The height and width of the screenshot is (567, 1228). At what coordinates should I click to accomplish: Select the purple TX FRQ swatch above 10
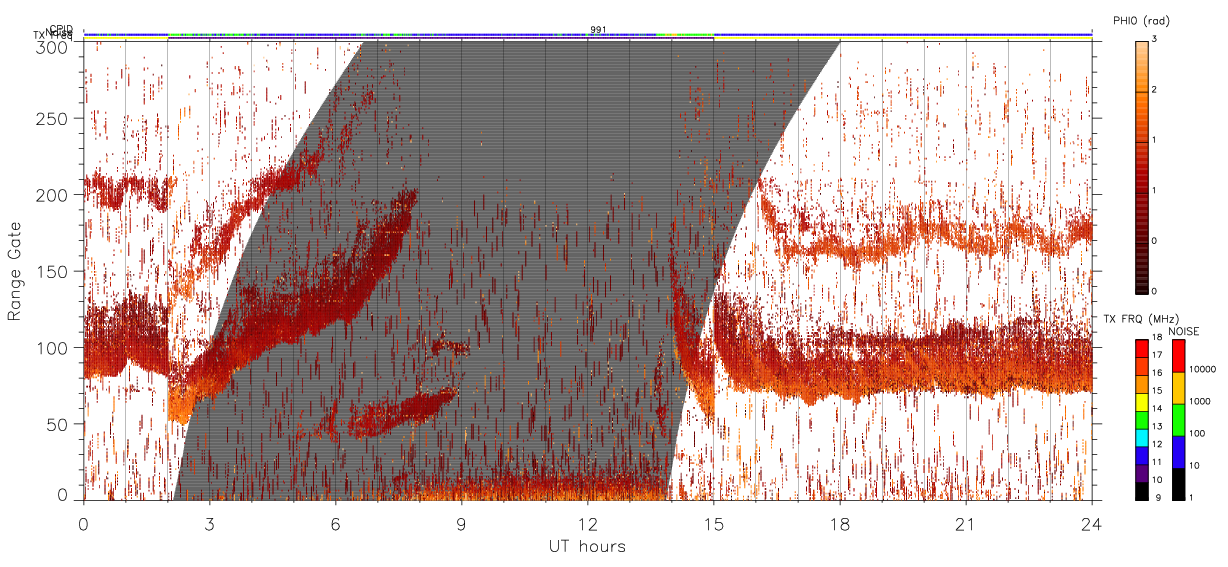point(1142,474)
